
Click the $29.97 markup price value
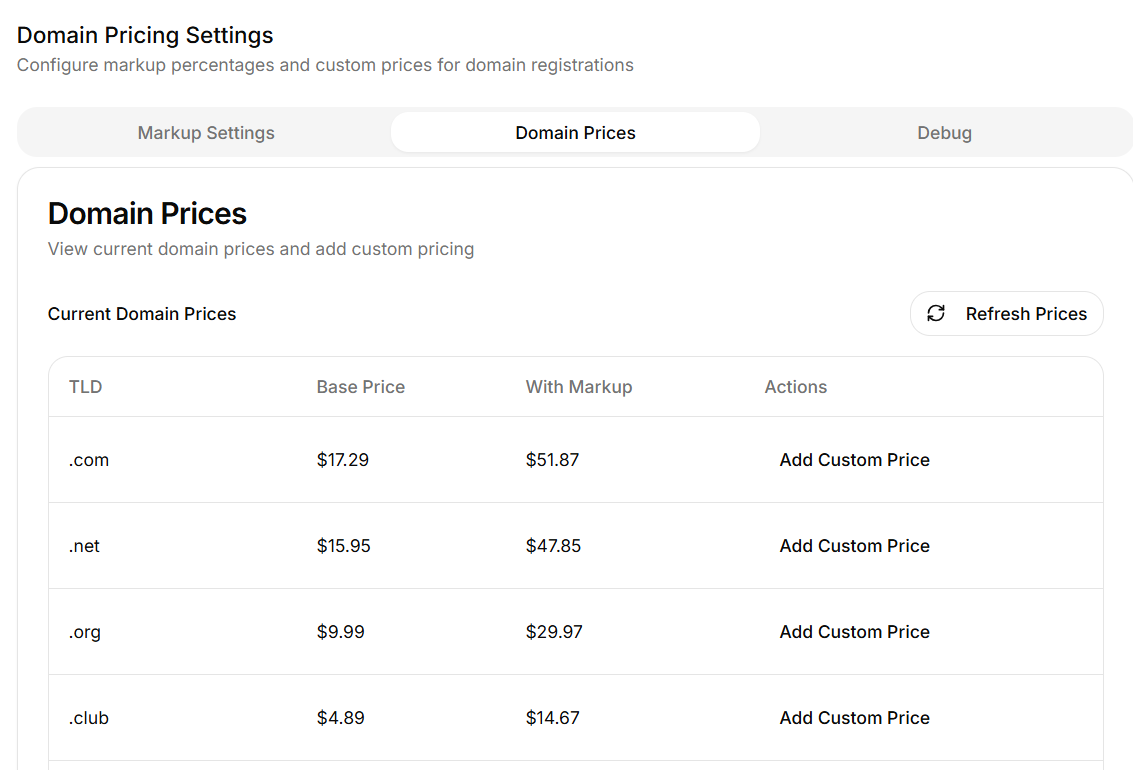click(x=553, y=632)
